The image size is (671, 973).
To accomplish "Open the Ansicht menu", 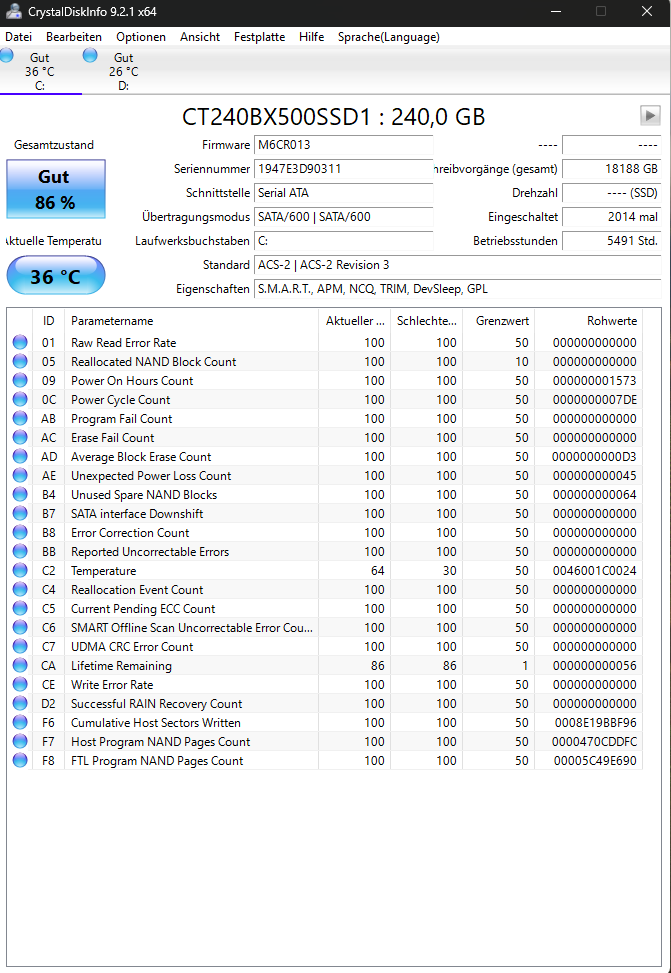I will 200,37.
